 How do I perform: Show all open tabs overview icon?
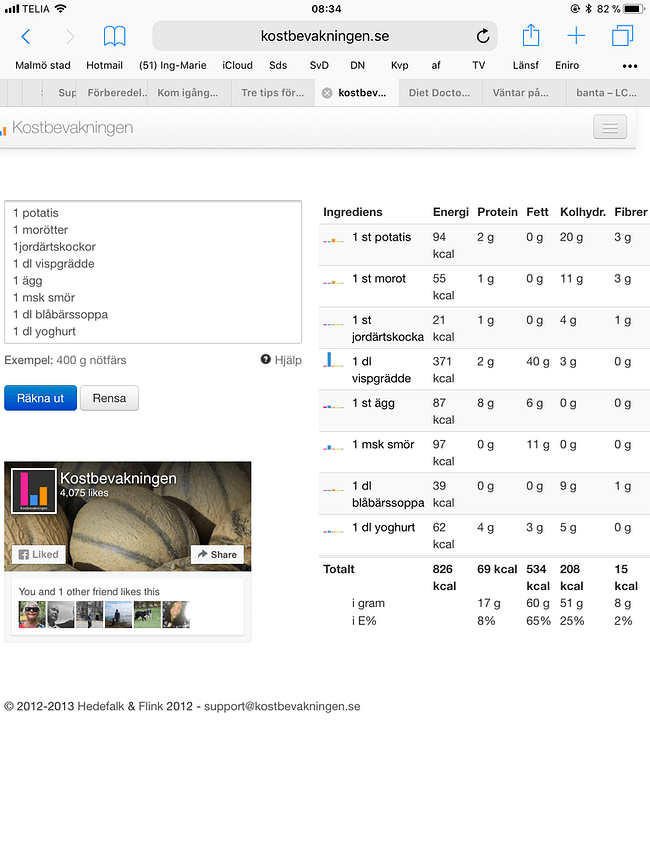point(622,37)
